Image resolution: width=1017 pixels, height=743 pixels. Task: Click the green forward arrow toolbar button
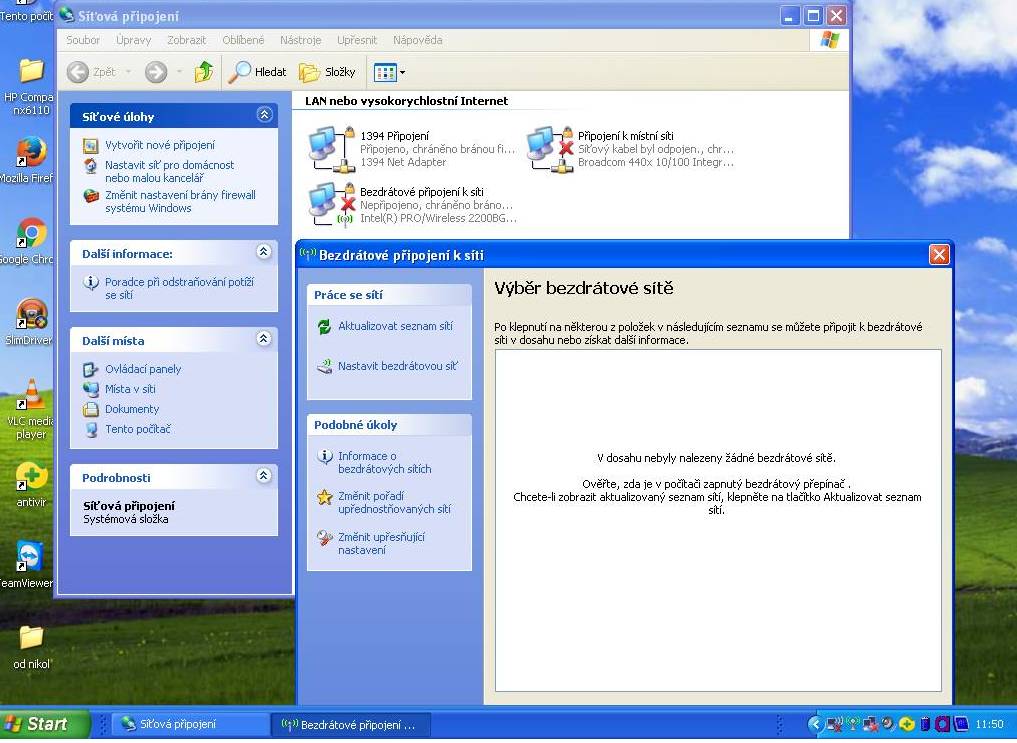(x=156, y=72)
